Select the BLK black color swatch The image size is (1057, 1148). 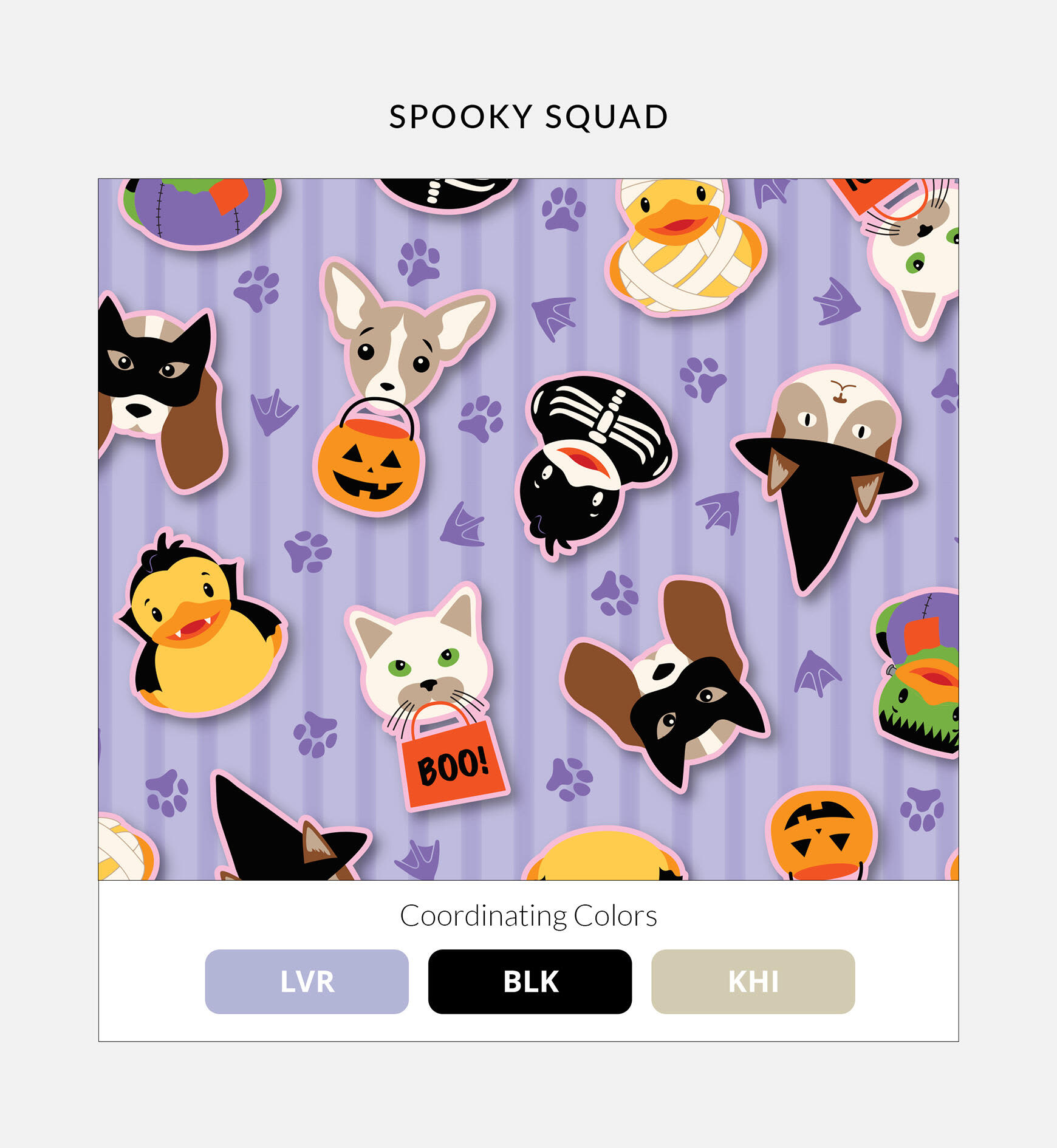click(x=530, y=981)
